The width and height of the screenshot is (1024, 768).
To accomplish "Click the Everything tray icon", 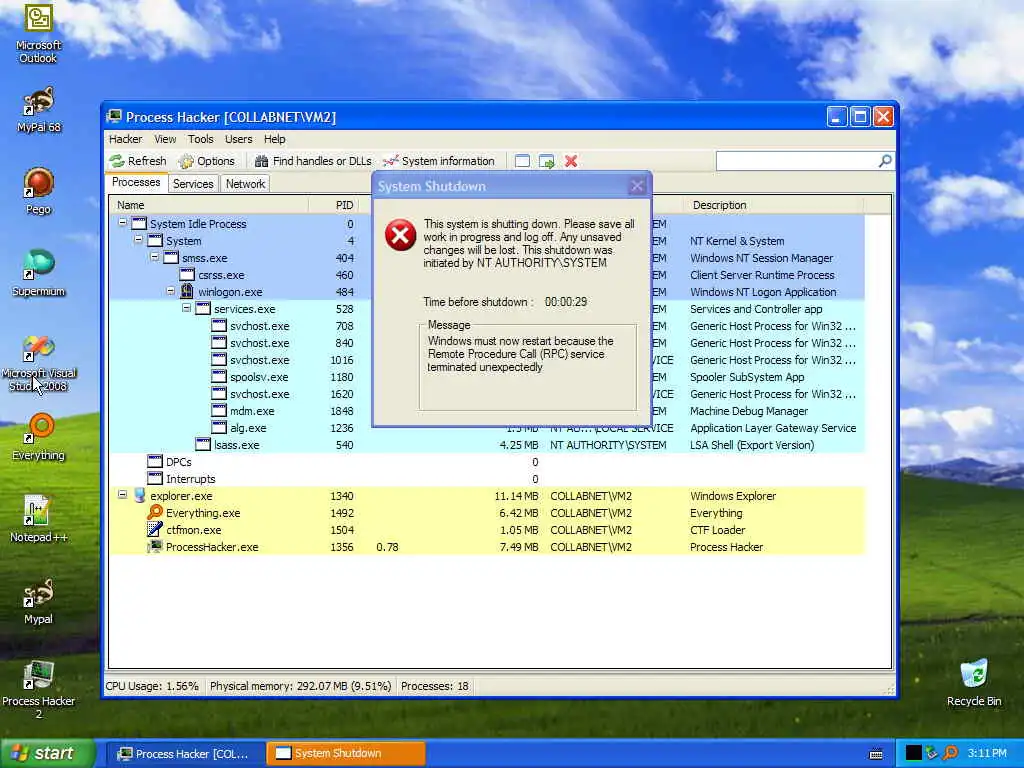I will coord(950,753).
